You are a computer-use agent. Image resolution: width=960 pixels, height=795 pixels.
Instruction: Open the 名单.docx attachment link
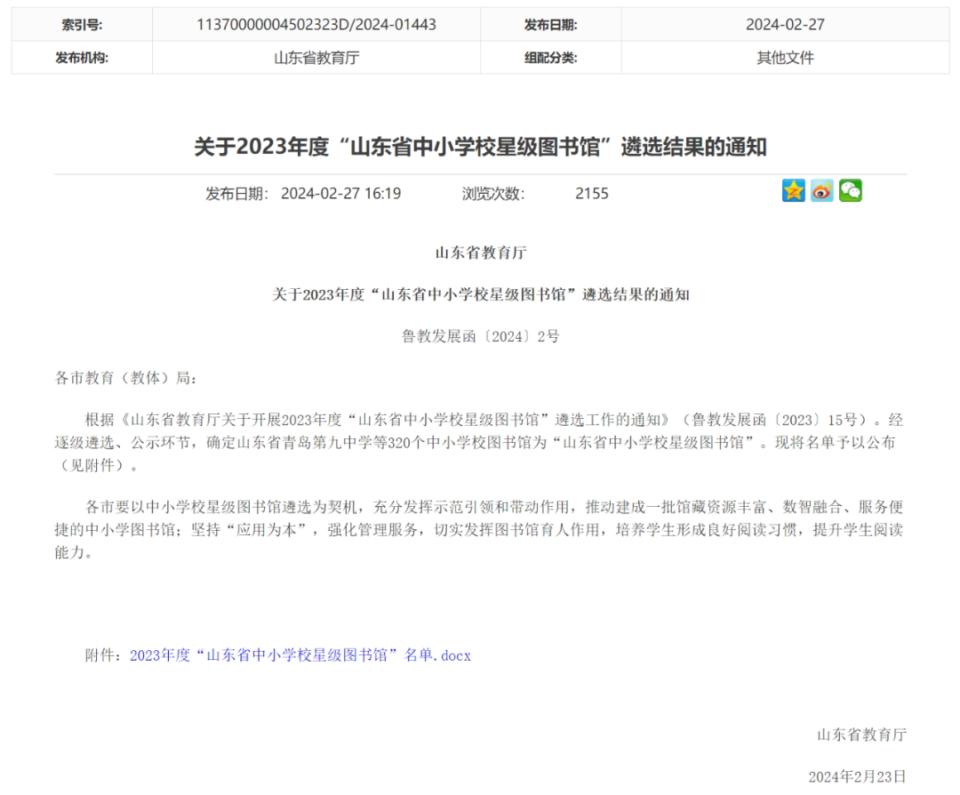[300, 655]
